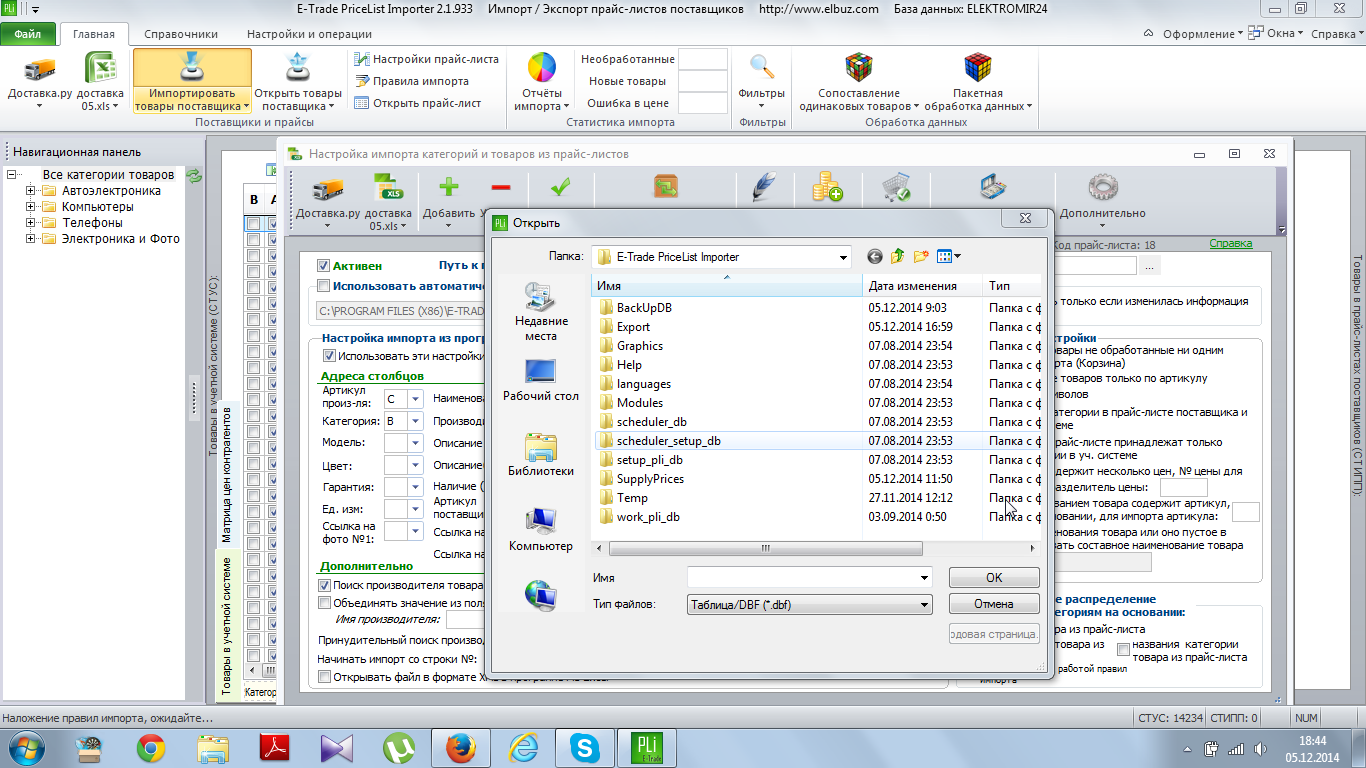
Task: Click the Доставка.ру truck icon in main ribbon
Action: [x=40, y=70]
